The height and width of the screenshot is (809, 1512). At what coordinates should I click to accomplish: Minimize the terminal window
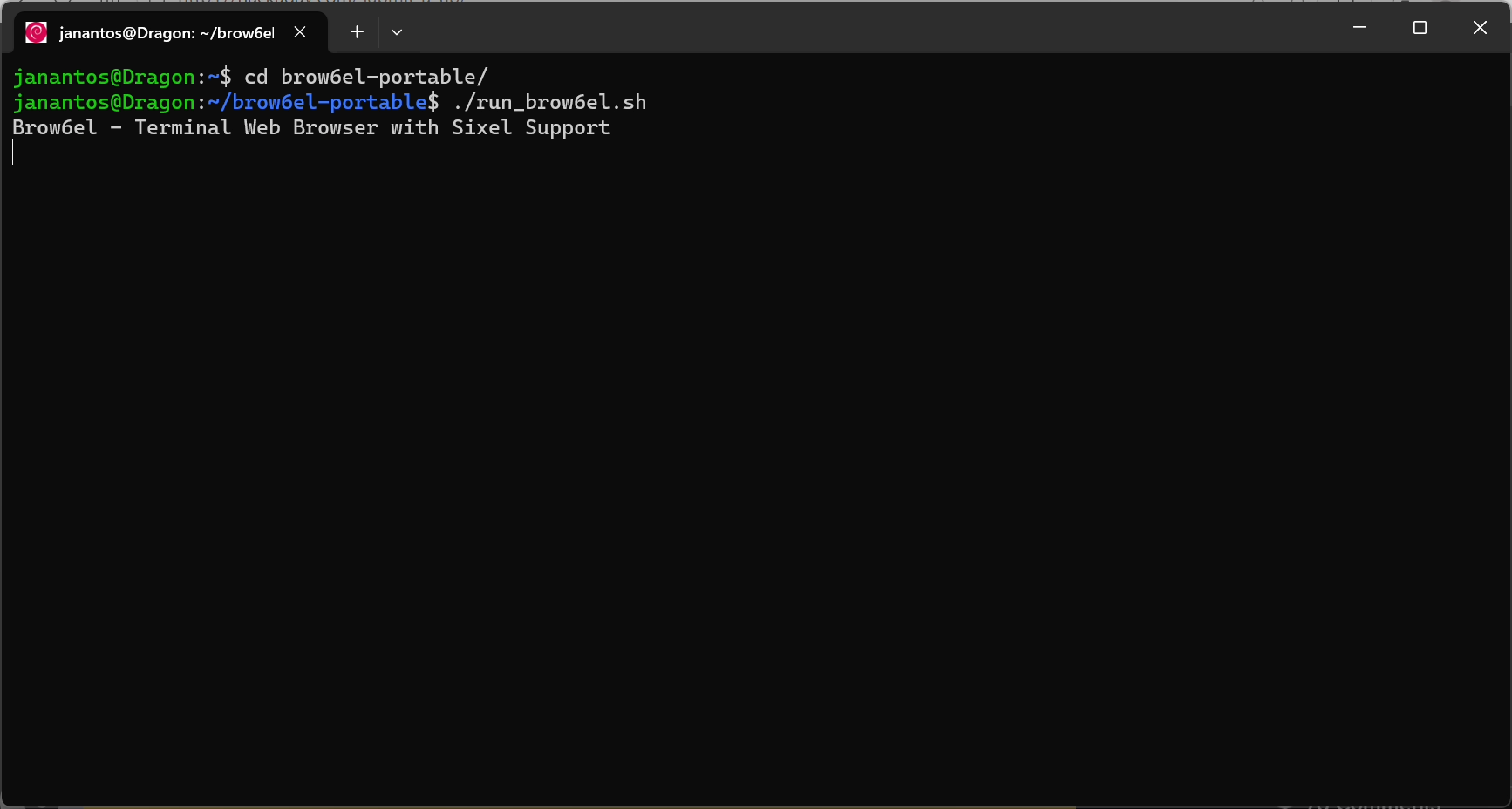[x=1359, y=28]
